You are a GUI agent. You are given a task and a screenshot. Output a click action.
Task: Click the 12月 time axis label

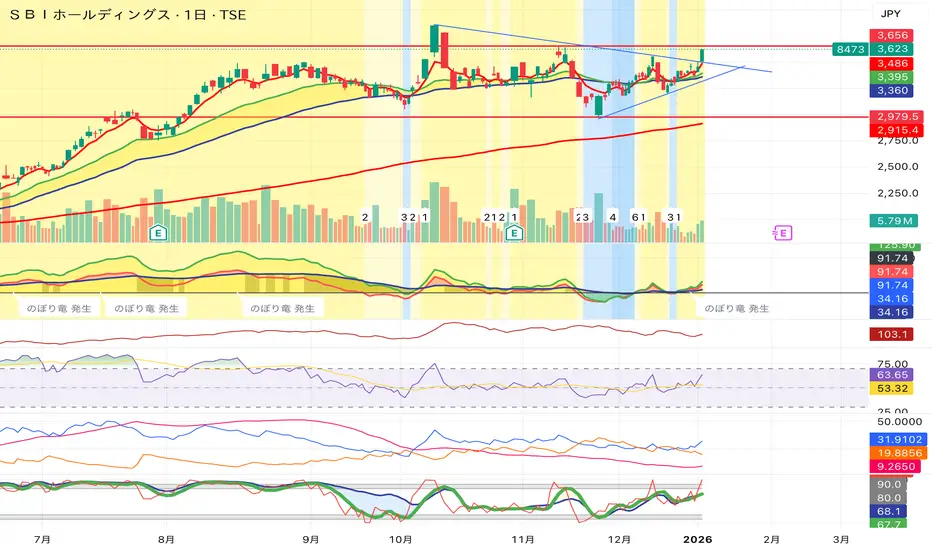(x=619, y=539)
